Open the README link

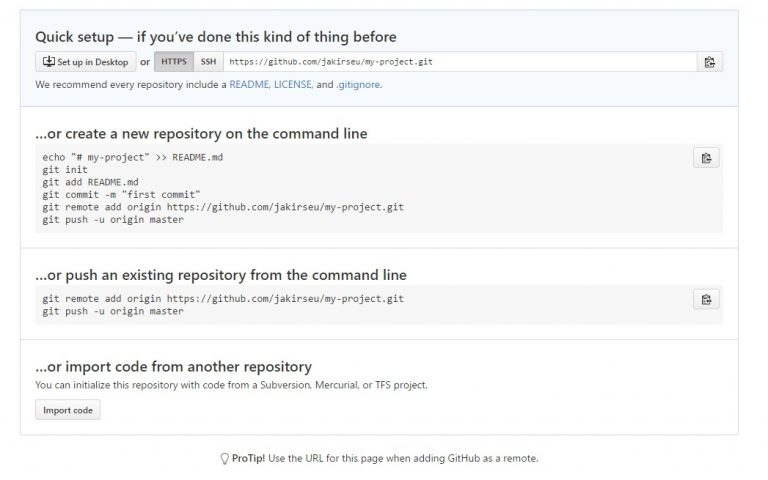tap(249, 85)
